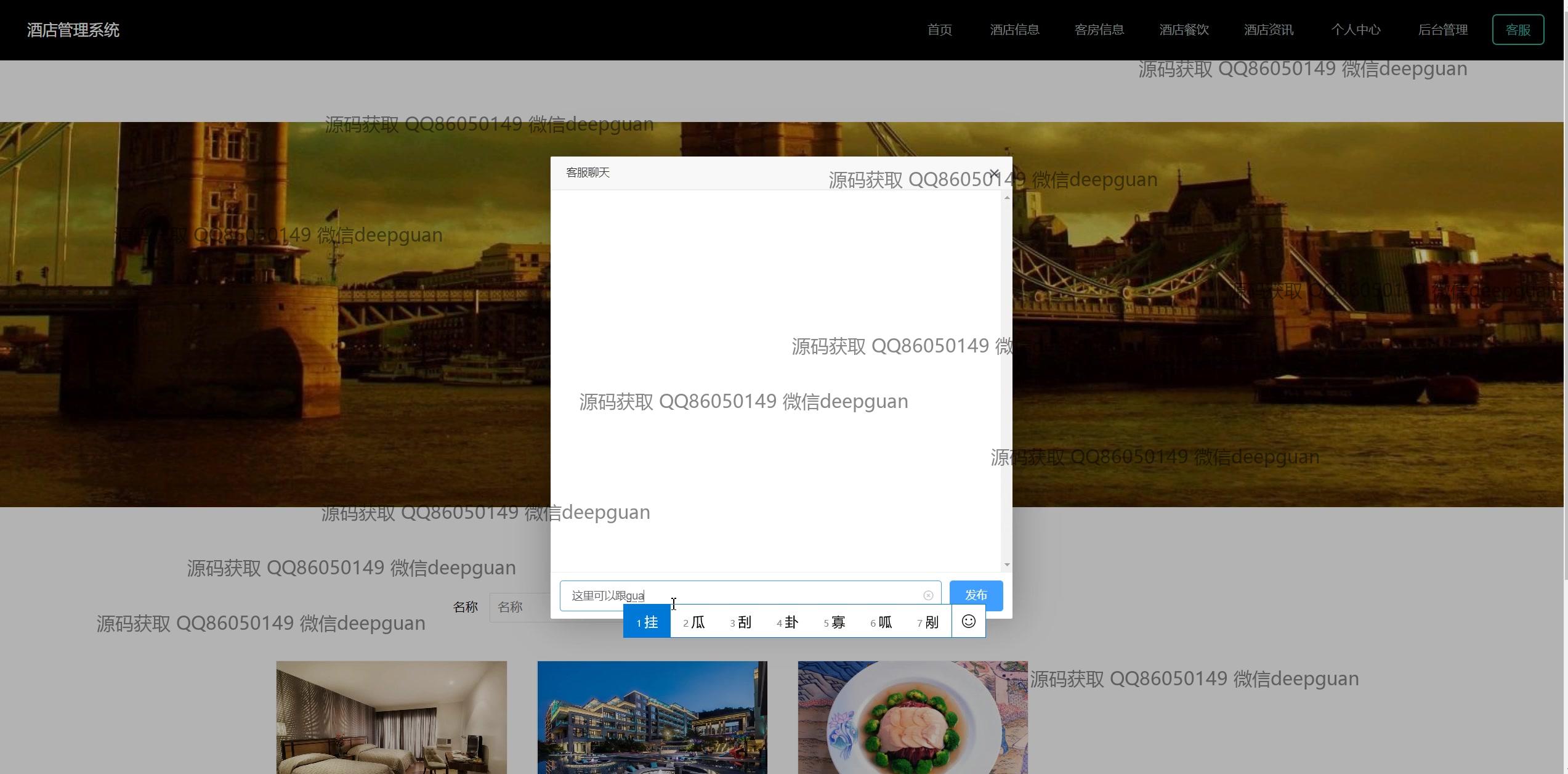Open the hotel bedroom thumbnail

(x=391, y=717)
